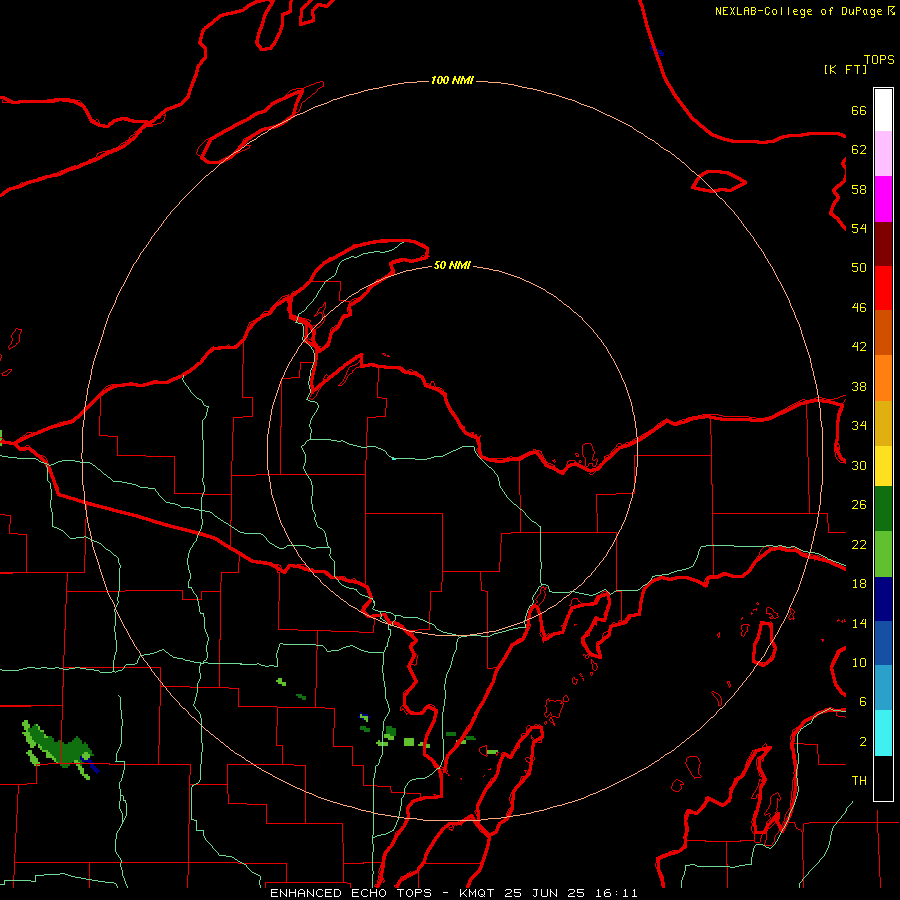Click the TH legend label

[x=859, y=781]
